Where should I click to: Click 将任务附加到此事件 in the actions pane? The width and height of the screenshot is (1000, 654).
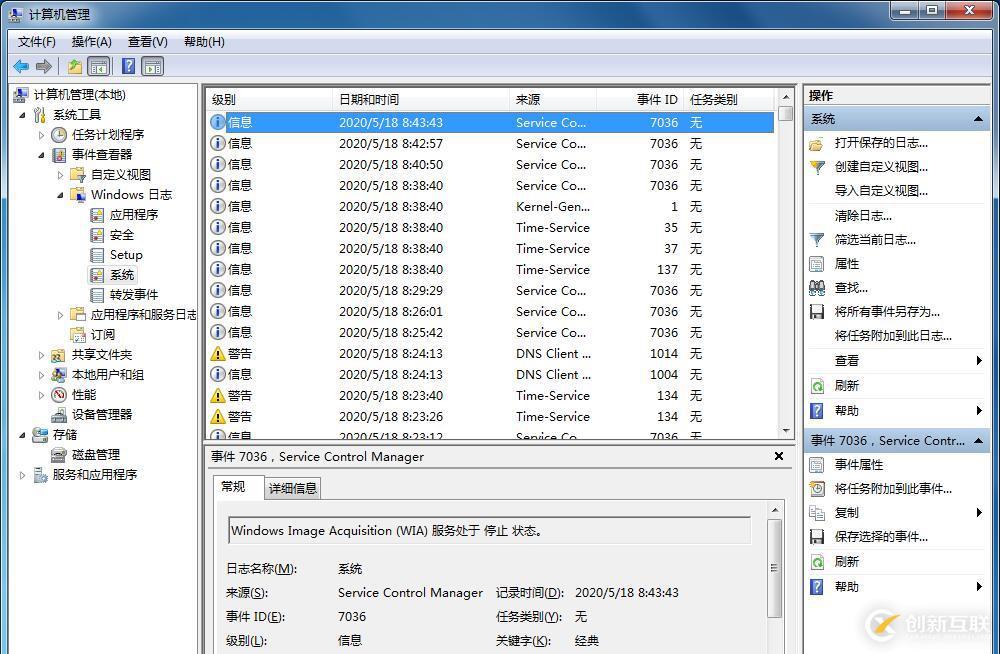click(x=893, y=489)
